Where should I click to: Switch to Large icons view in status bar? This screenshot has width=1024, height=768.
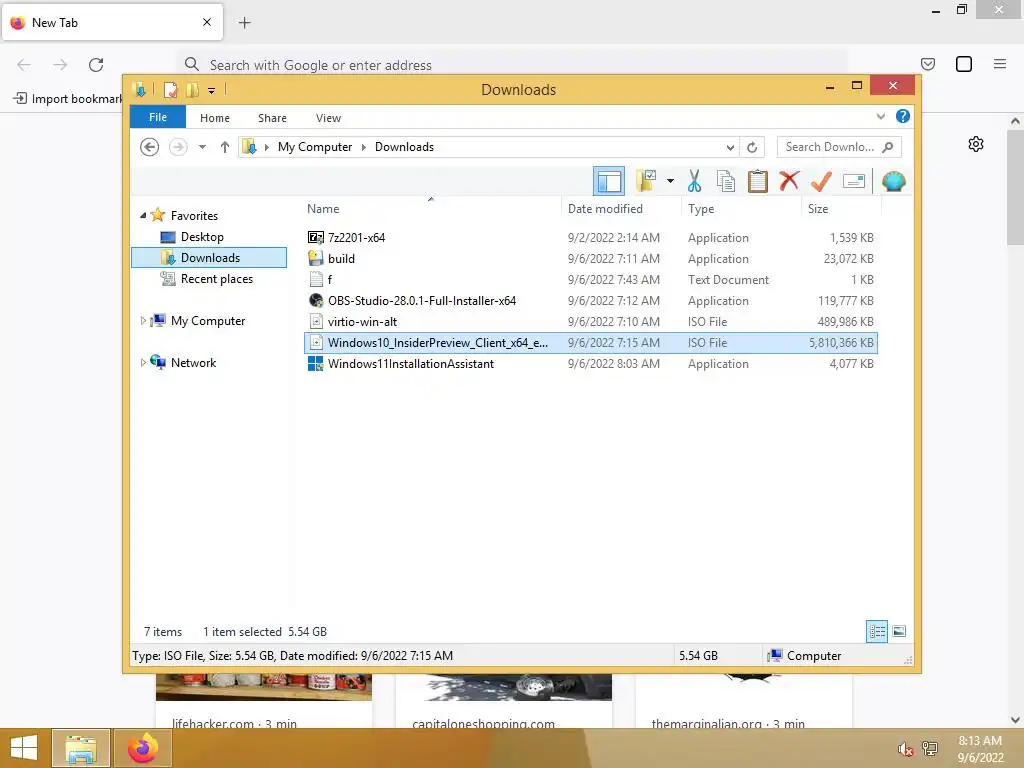[899, 631]
